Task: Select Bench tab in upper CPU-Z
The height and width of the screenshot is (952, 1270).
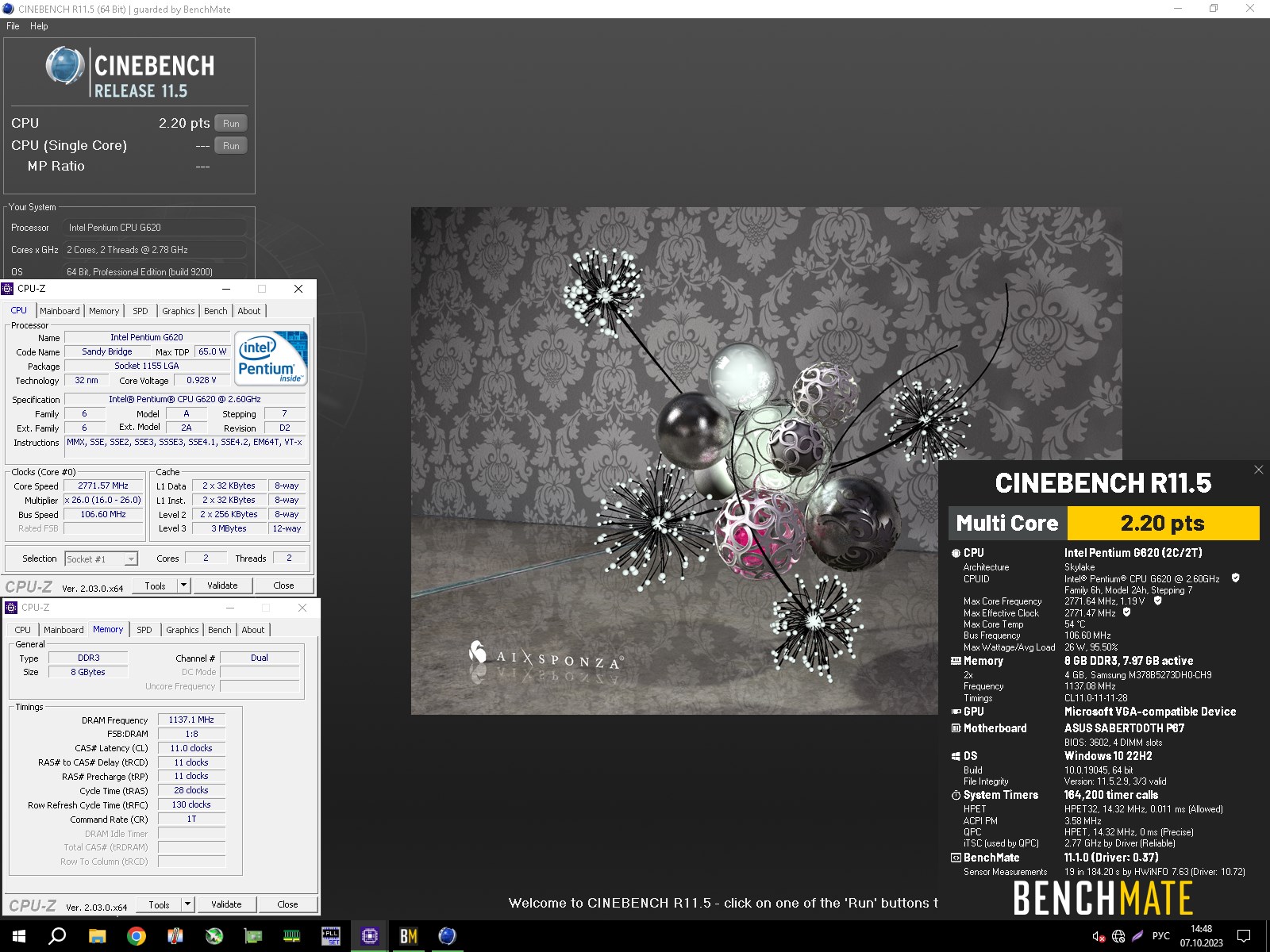Action: [x=216, y=311]
